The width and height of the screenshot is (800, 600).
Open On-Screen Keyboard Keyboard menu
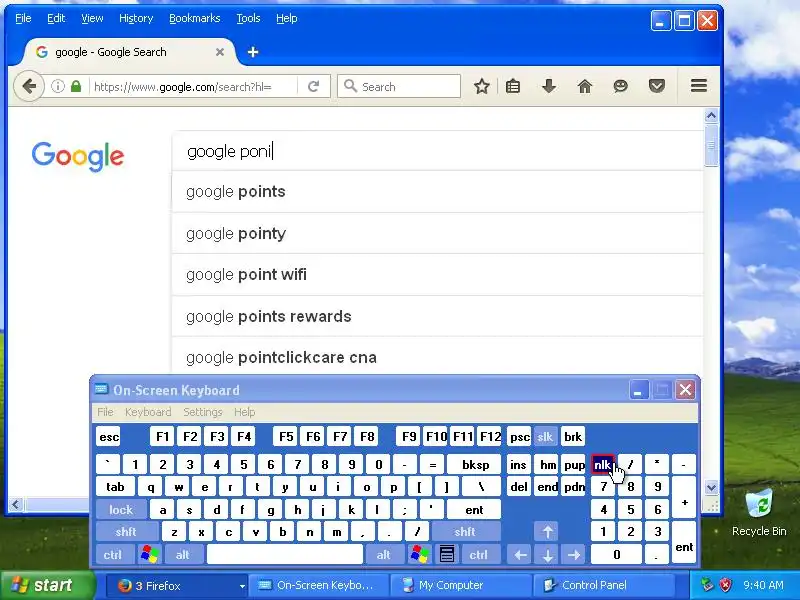[148, 412]
